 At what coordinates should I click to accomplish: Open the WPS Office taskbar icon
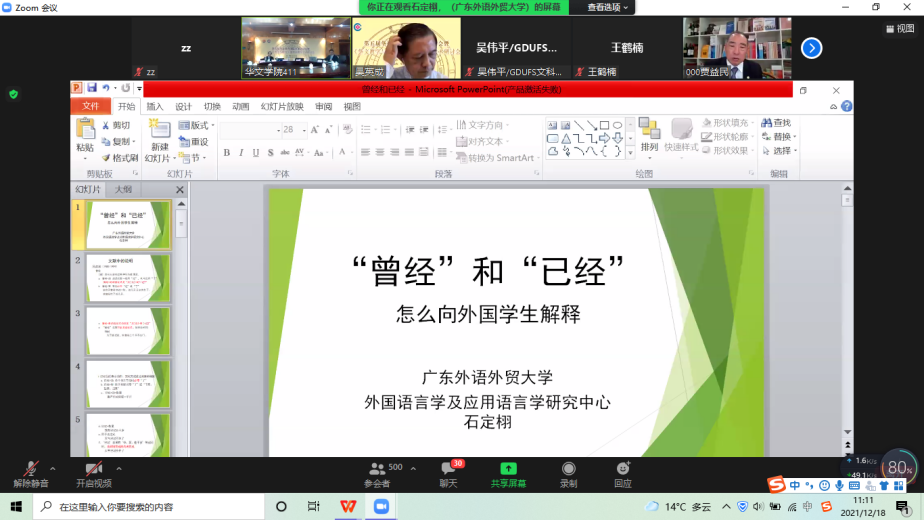346,507
